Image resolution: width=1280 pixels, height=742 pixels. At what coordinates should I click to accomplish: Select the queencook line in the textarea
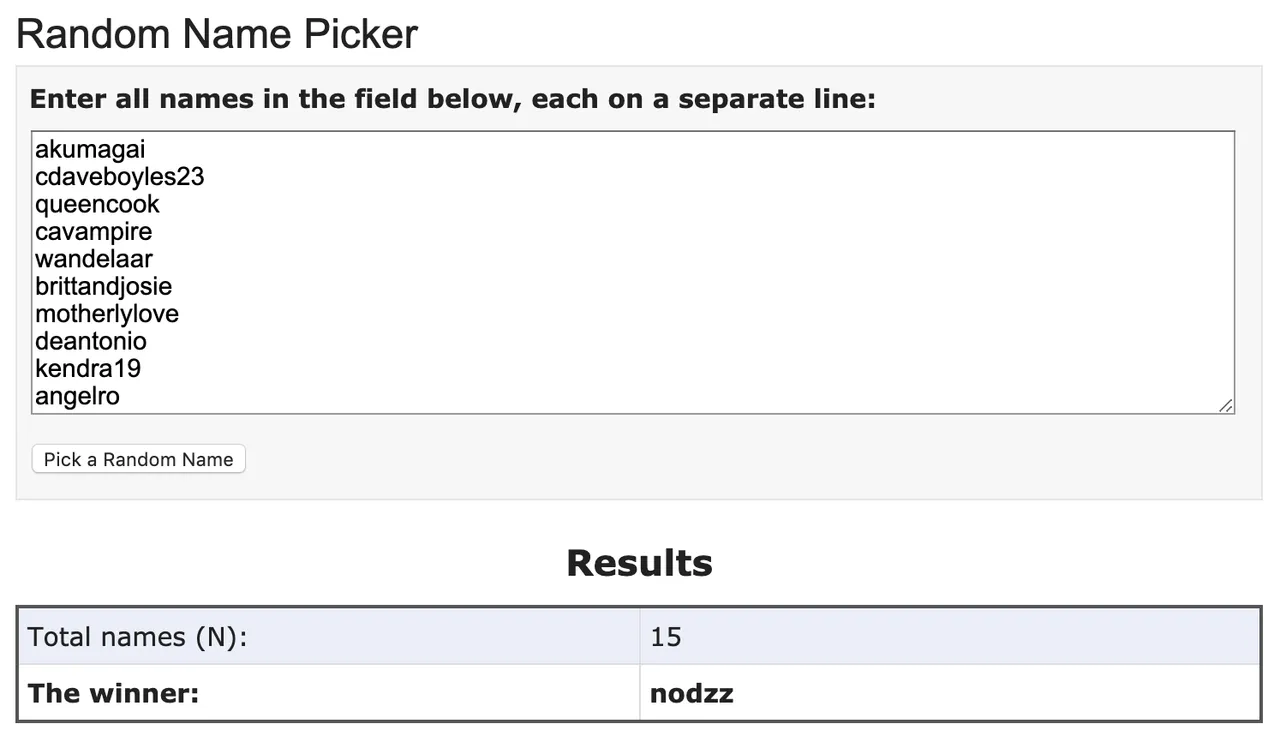click(97, 205)
